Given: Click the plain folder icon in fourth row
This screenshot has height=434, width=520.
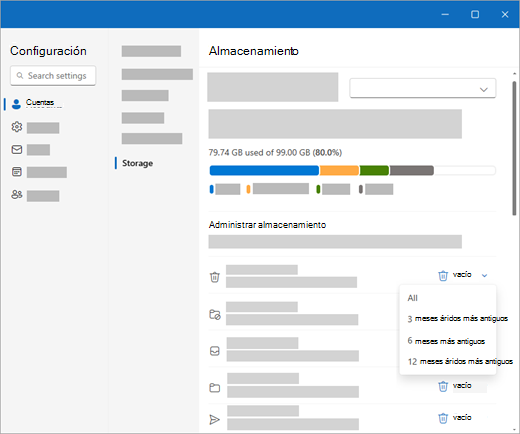Looking at the screenshot, I should click(x=215, y=388).
